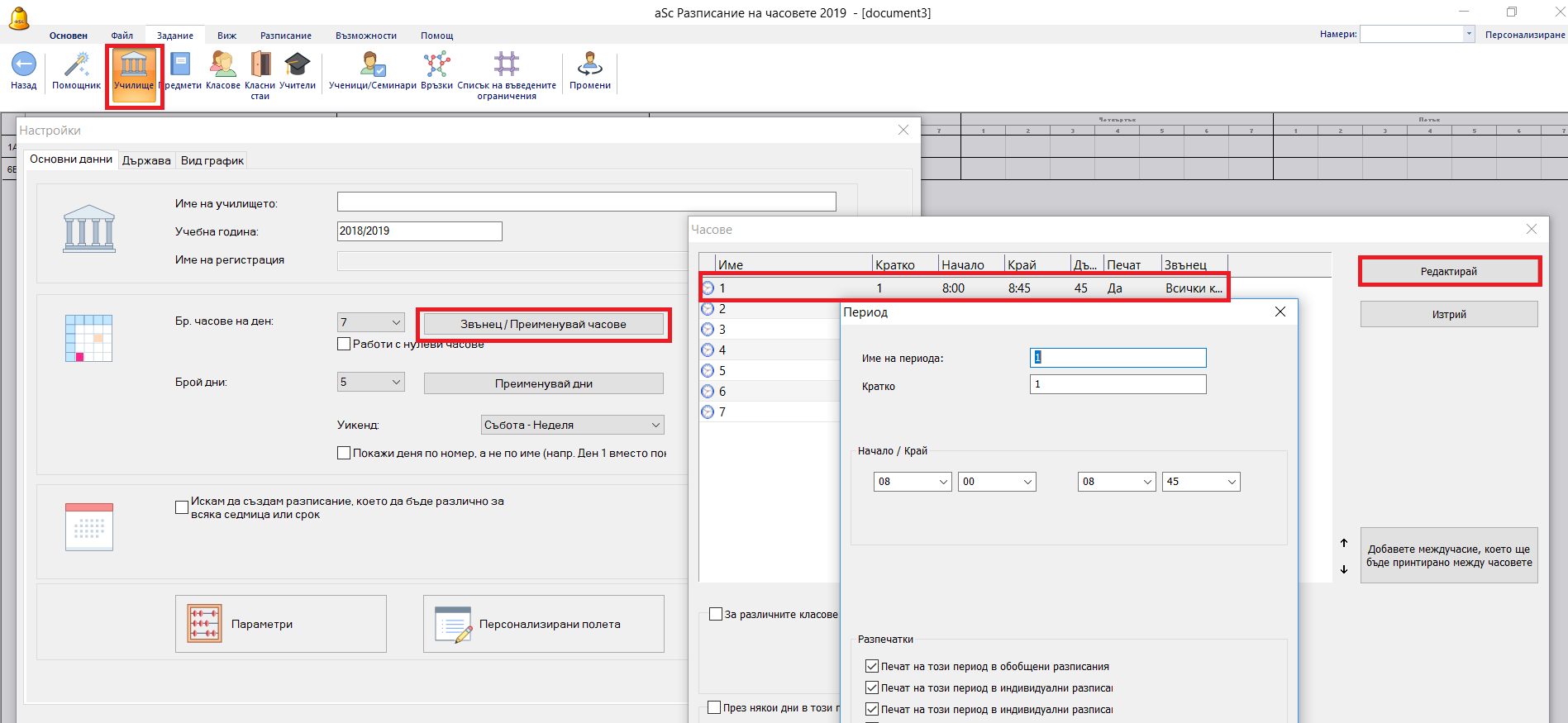
Task: Click the Класни стаи classrooms icon
Action: pos(260,65)
